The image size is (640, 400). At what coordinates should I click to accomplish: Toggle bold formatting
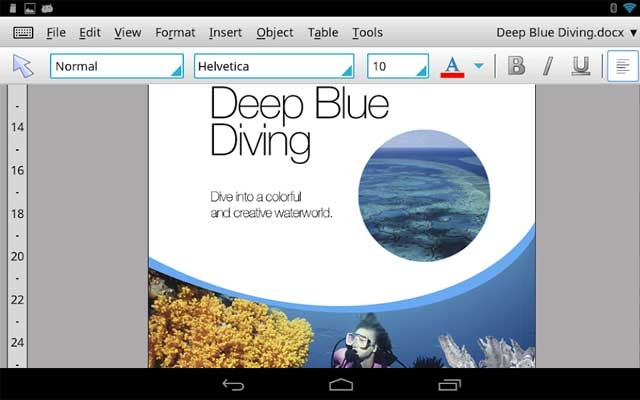pyautogui.click(x=516, y=67)
